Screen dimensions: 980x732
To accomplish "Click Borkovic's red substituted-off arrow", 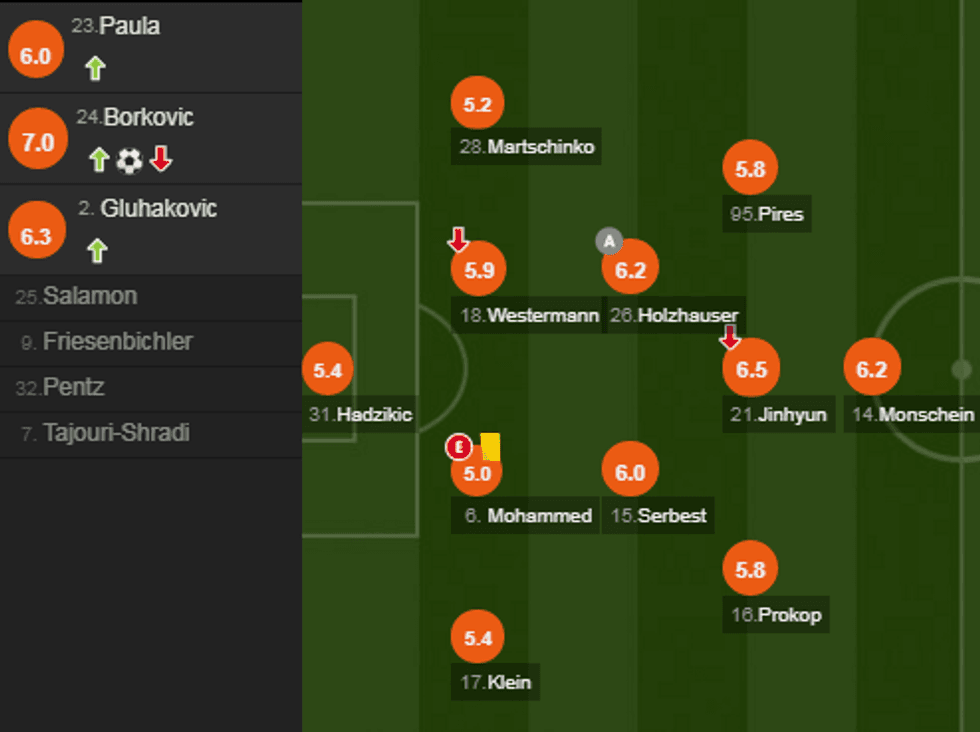I will tap(161, 159).
